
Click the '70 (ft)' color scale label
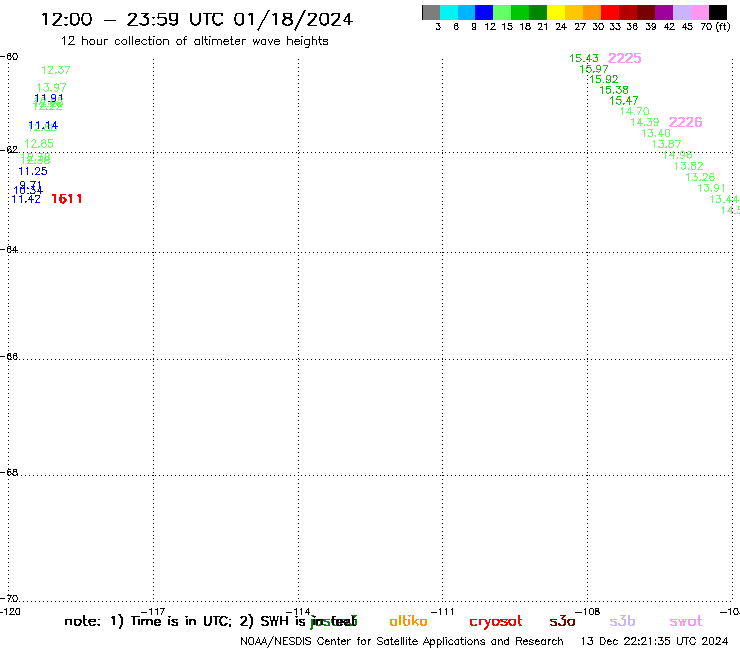click(x=715, y=27)
